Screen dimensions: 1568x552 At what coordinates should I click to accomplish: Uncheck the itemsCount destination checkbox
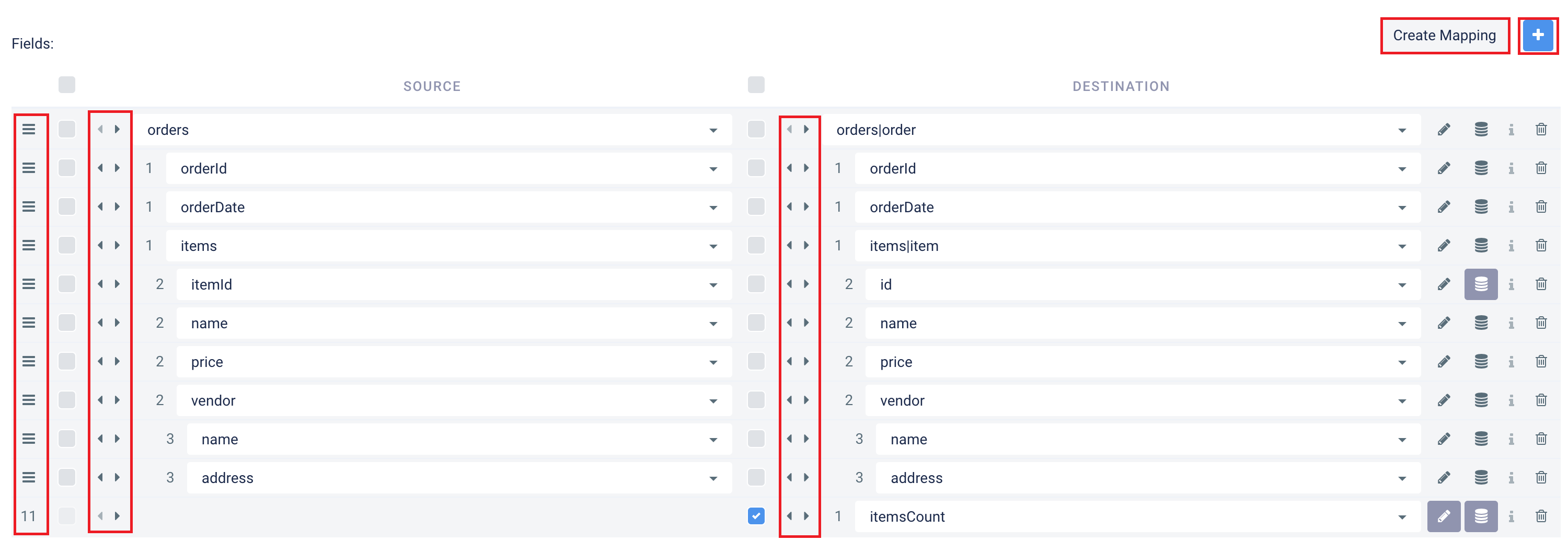coord(755,516)
